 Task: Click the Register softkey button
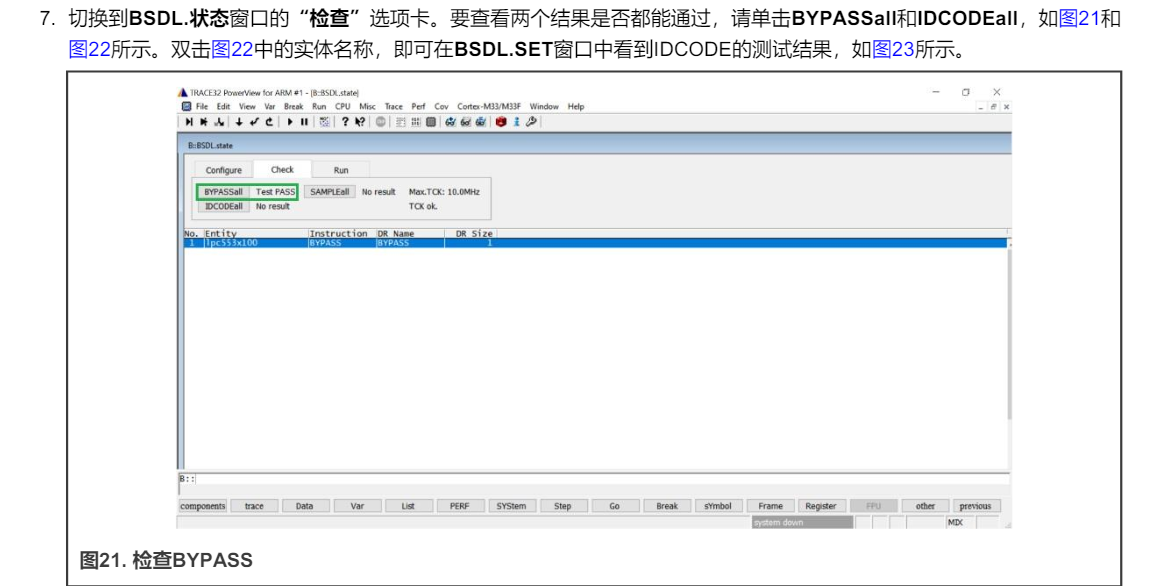[x=820, y=506]
